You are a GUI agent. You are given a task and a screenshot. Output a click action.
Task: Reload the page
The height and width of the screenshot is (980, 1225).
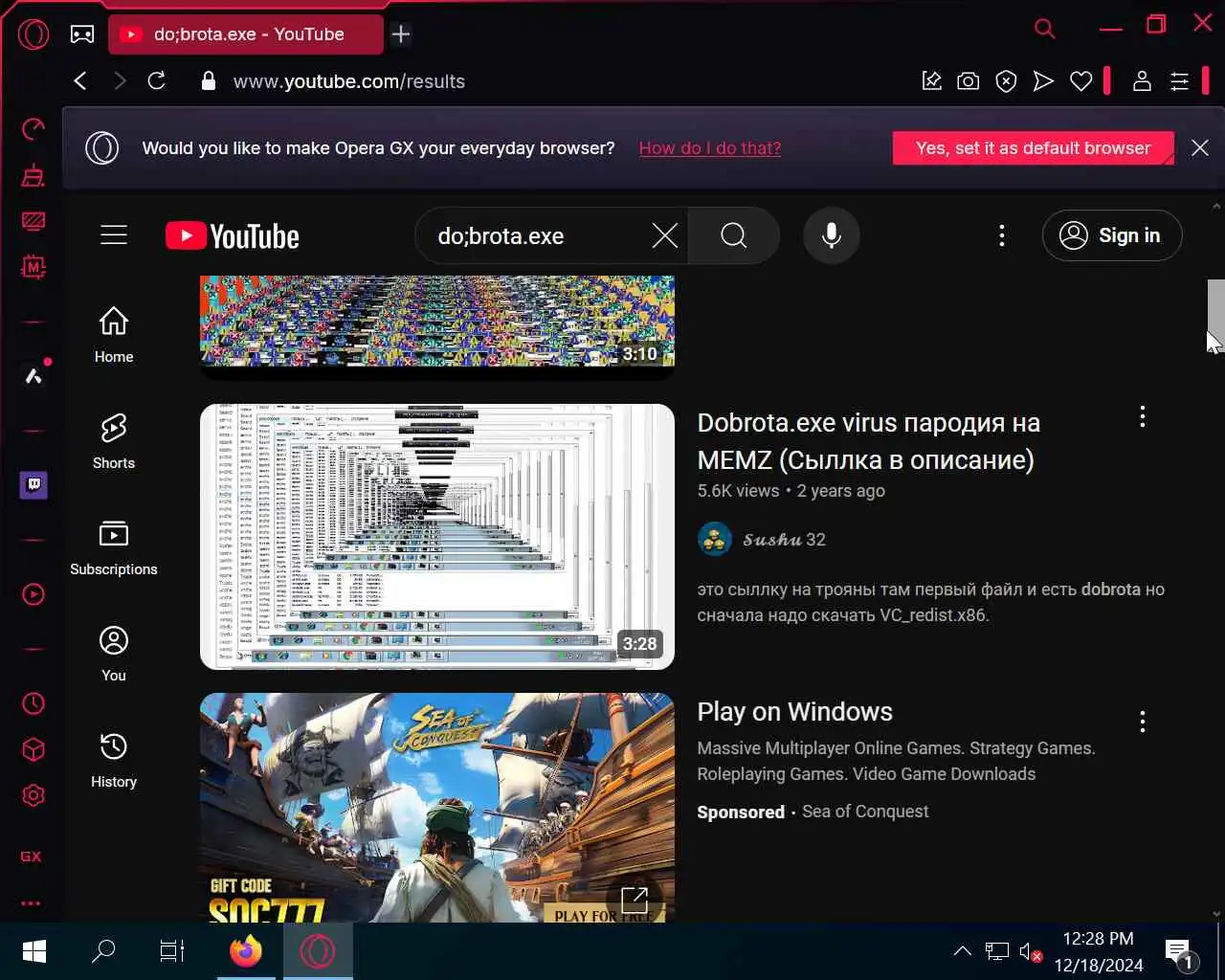pyautogui.click(x=157, y=80)
